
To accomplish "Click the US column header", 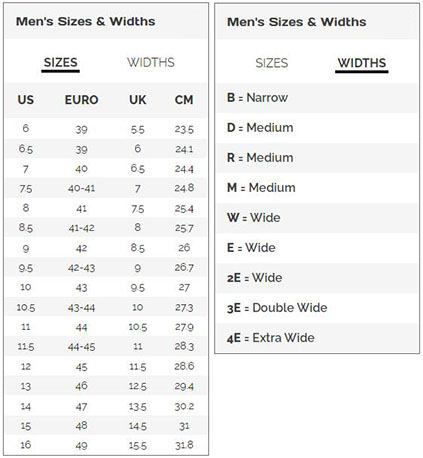I will click(x=26, y=100).
